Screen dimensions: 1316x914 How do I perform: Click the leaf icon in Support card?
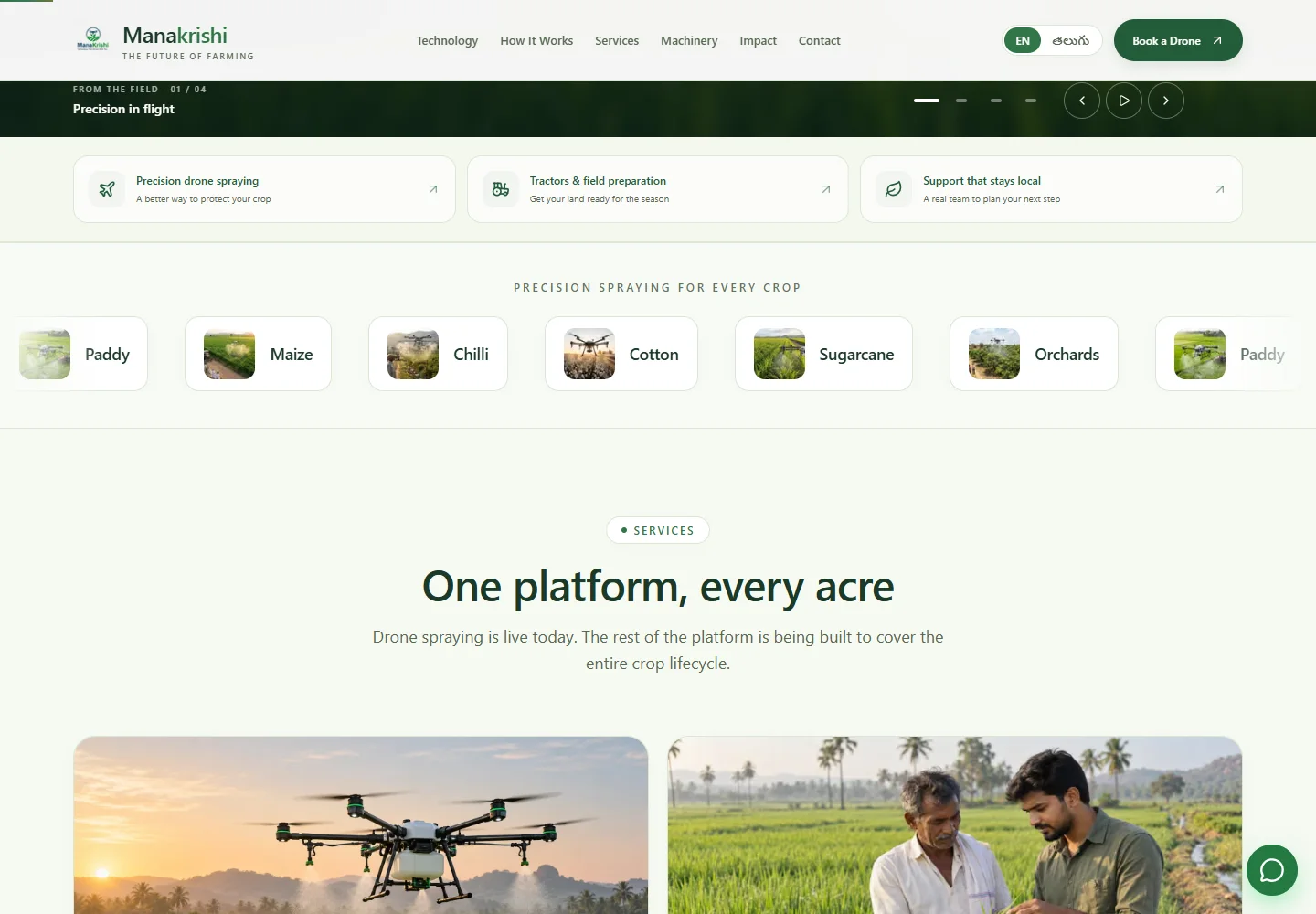[894, 189]
